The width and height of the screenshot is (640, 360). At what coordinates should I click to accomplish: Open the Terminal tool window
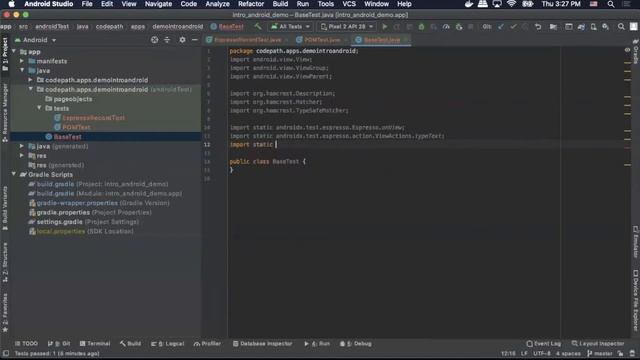95,344
